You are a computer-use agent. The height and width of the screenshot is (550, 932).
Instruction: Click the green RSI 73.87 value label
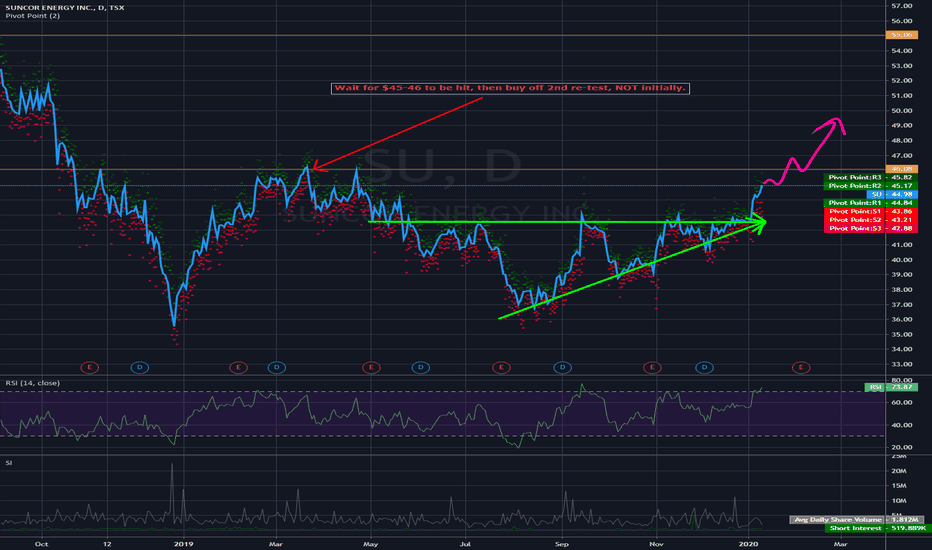tap(892, 387)
